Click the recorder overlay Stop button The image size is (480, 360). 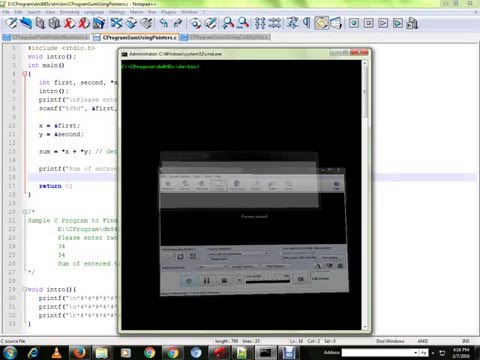(x=224, y=281)
